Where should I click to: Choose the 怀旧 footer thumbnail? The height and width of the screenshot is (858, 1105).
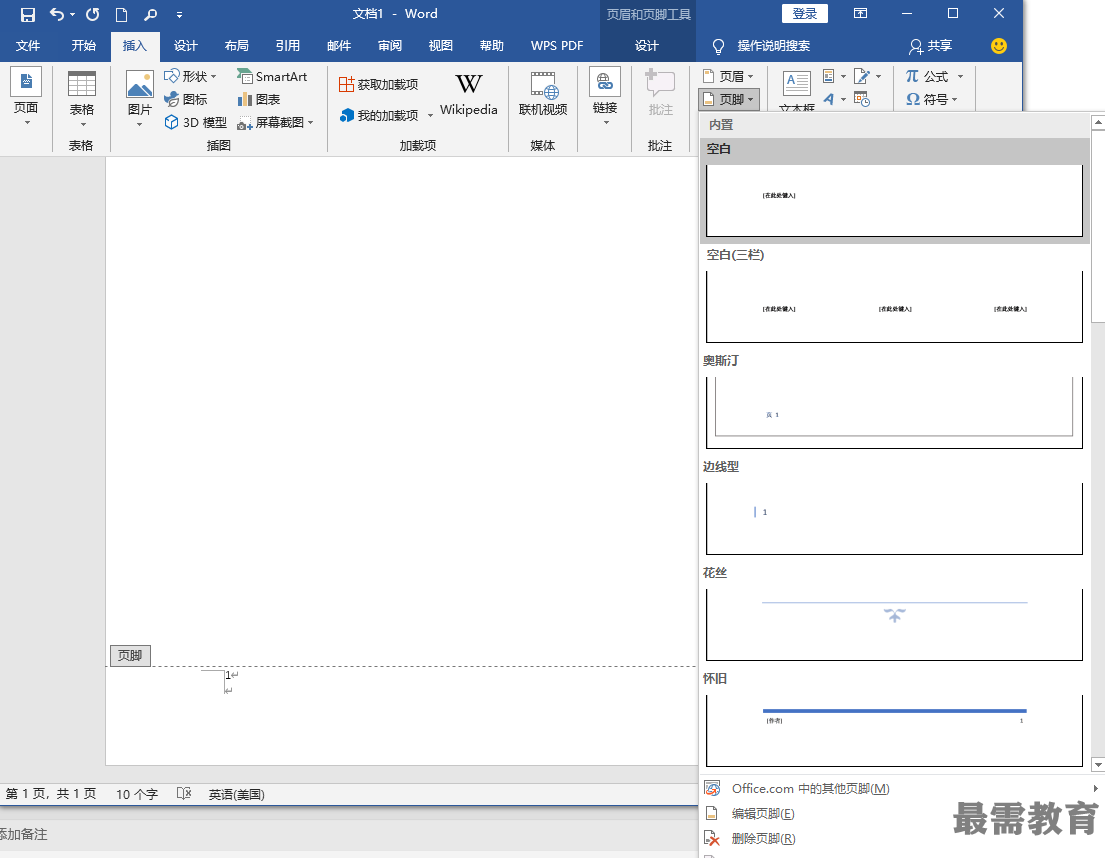tap(894, 730)
